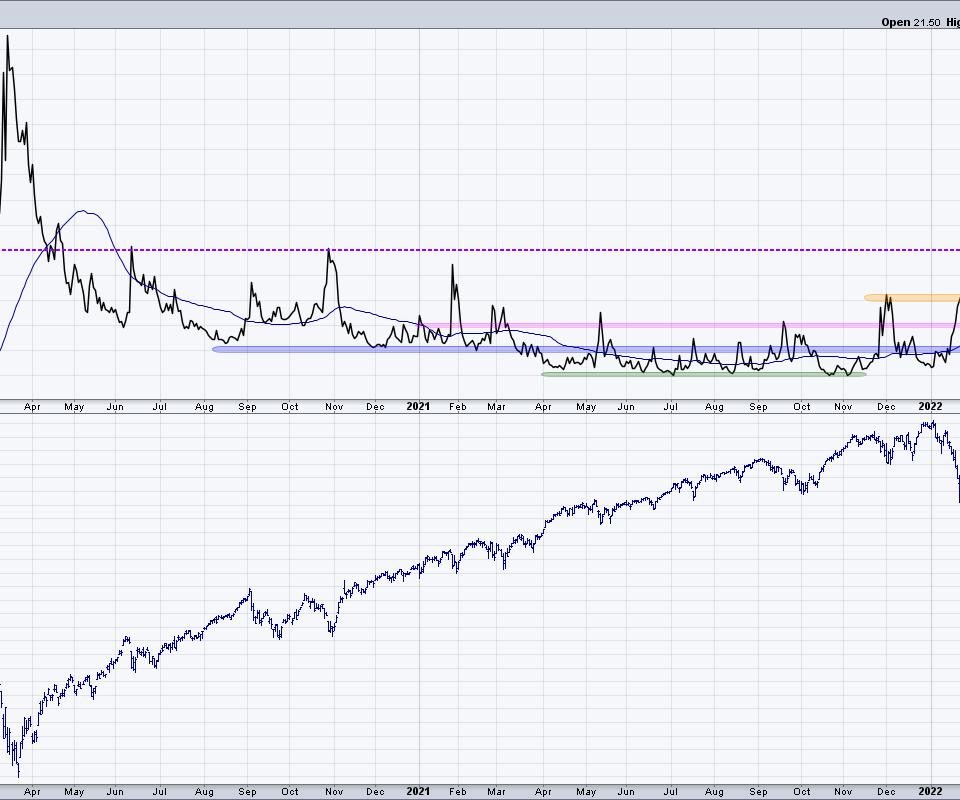The image size is (960, 800).
Task: Click the Feb label on upper chart axis
Action: (458, 406)
